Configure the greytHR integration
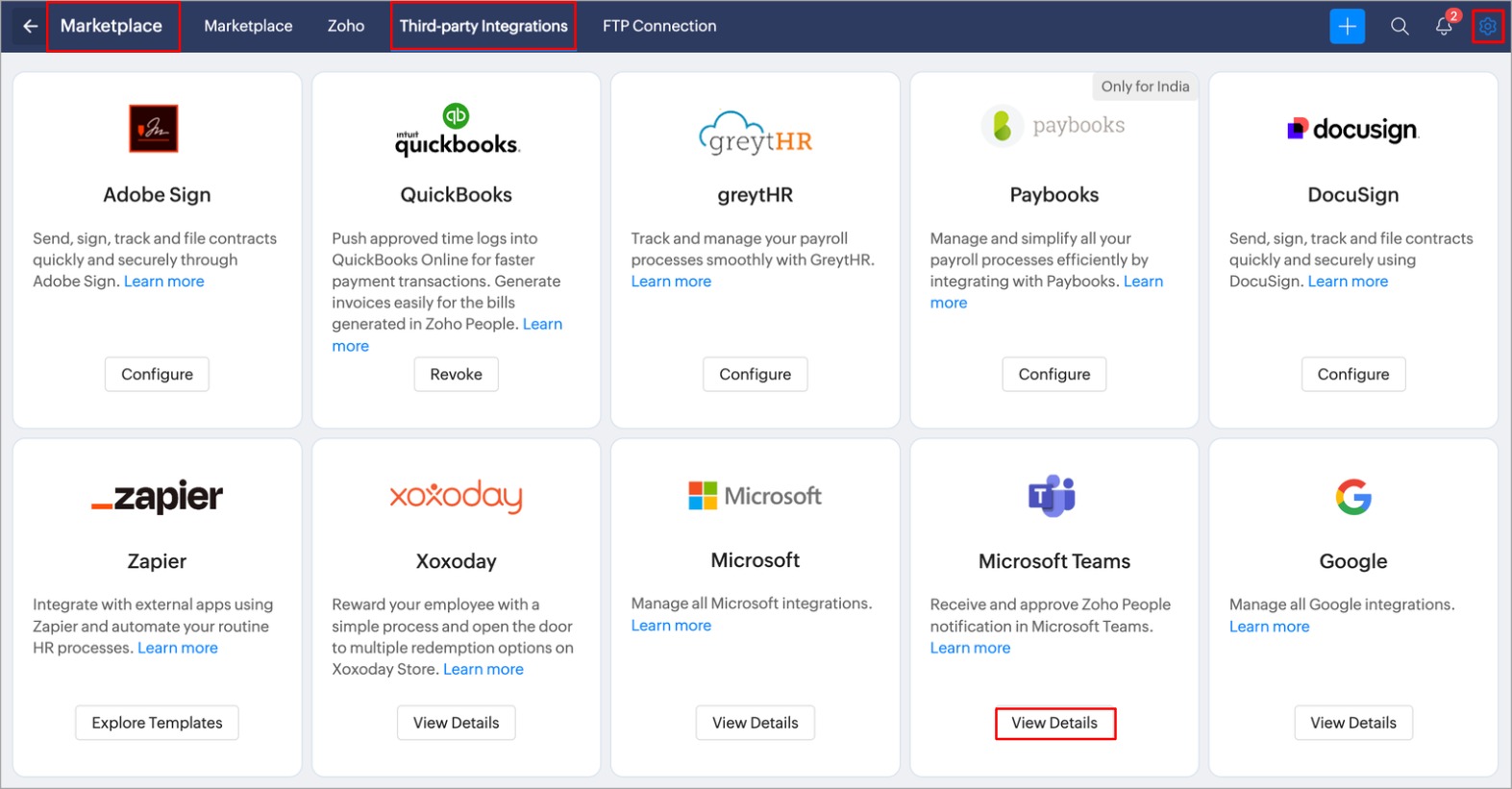 [x=756, y=374]
